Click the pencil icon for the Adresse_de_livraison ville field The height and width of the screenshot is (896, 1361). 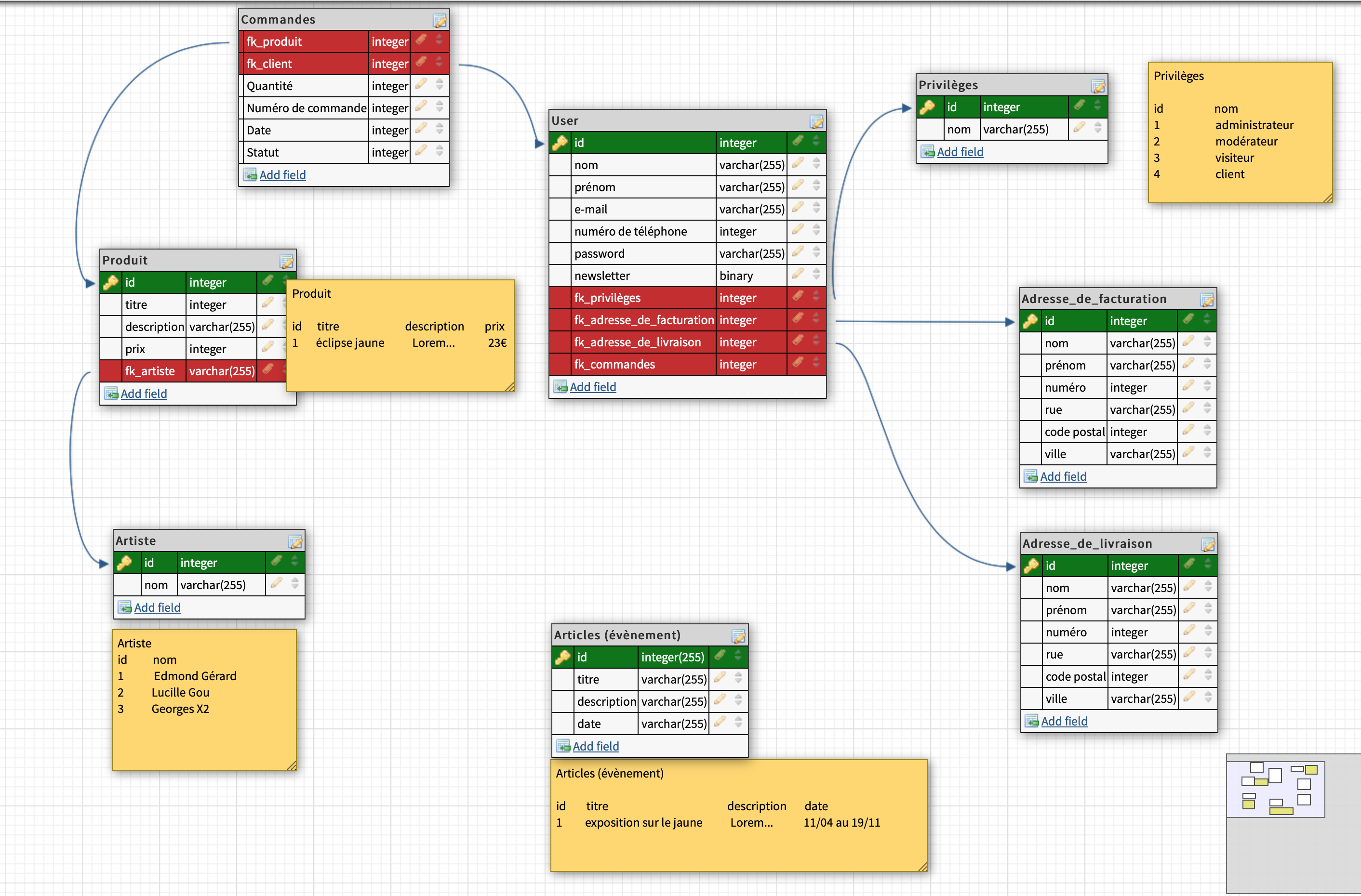pos(1189,697)
